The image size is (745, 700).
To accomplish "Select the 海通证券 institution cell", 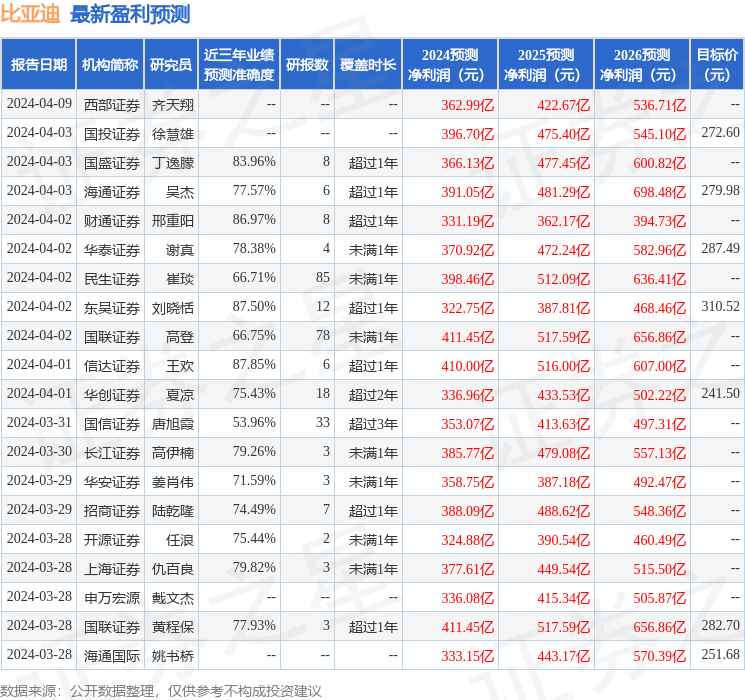I will (x=112, y=192).
